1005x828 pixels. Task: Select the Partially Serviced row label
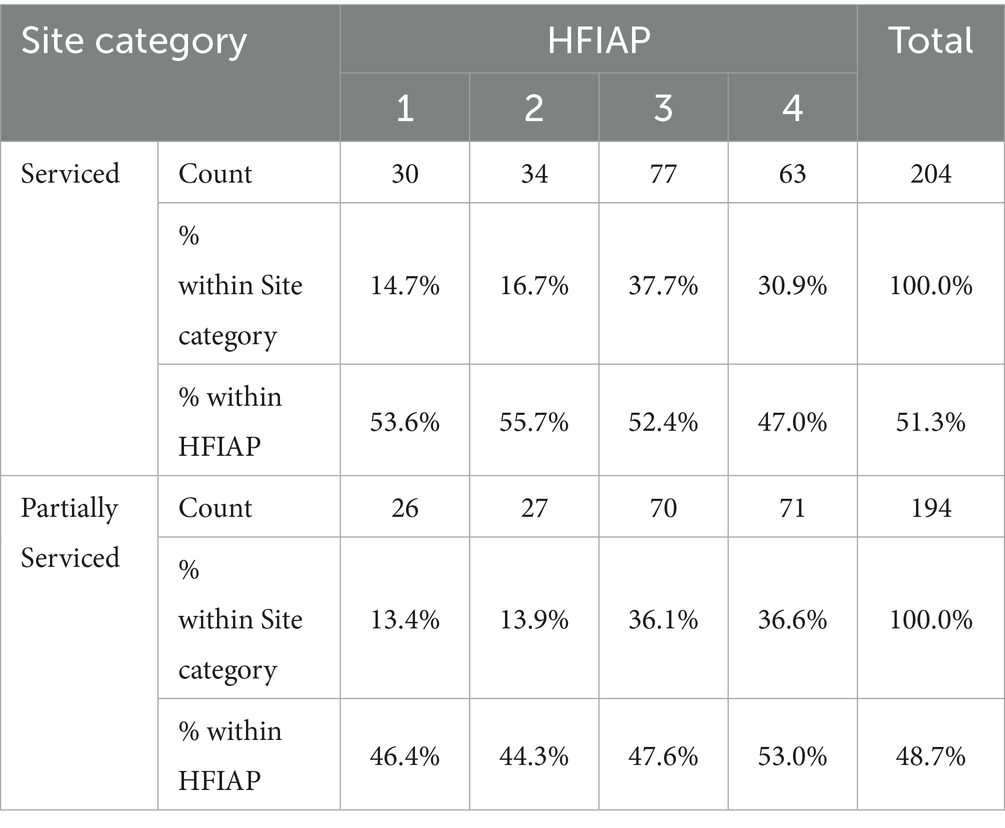click(70, 533)
